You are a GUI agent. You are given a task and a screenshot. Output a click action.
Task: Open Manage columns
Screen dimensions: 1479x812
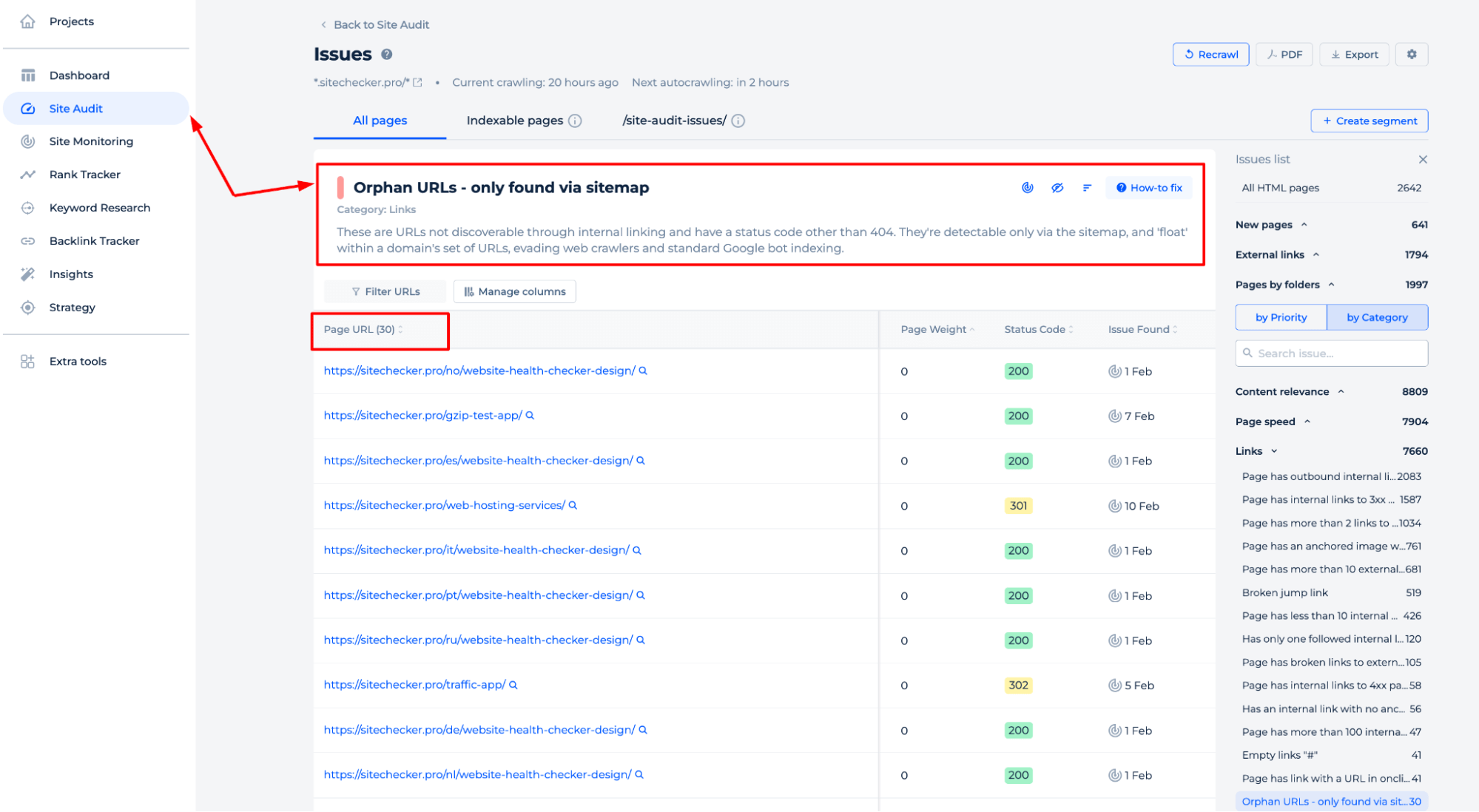(x=515, y=292)
